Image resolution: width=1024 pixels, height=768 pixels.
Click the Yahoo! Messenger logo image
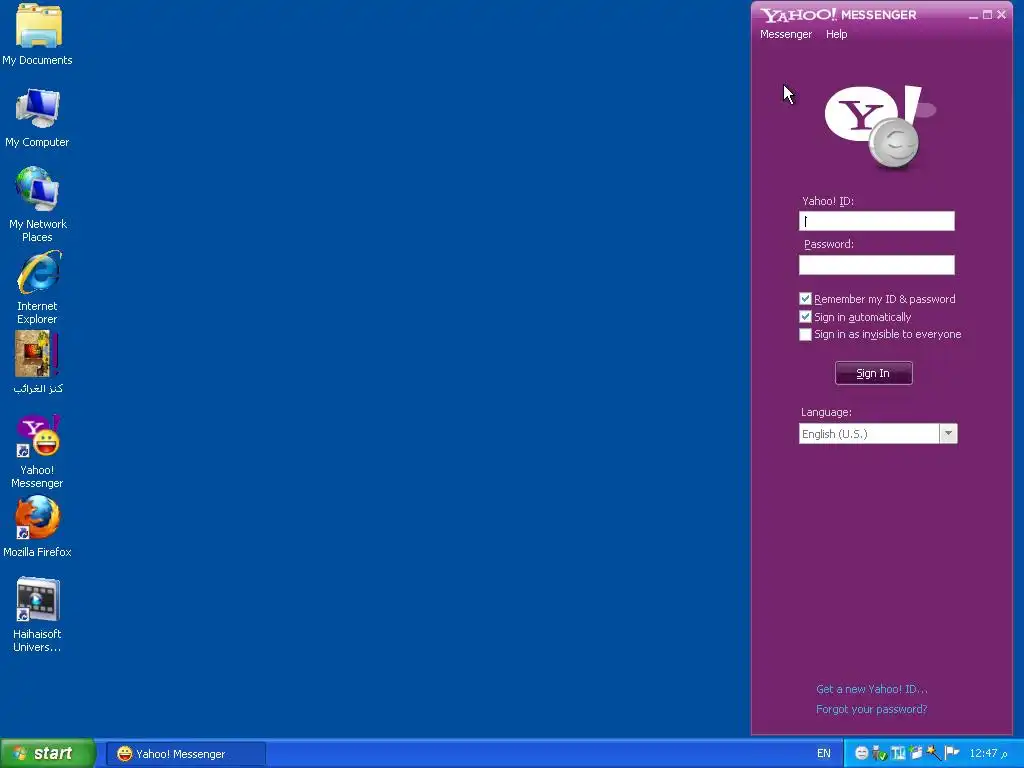[879, 127]
